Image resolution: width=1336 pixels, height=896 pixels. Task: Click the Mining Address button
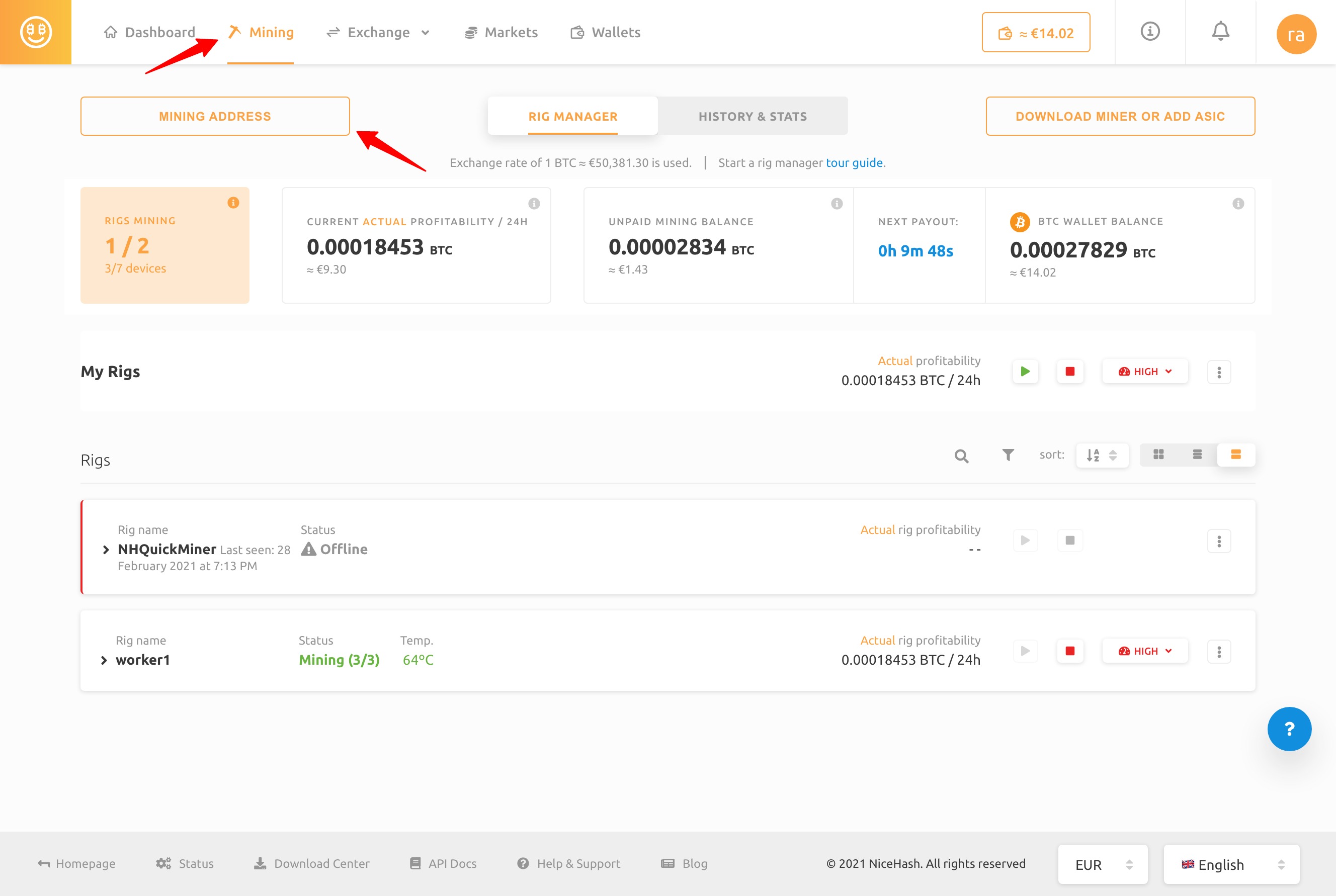point(215,117)
